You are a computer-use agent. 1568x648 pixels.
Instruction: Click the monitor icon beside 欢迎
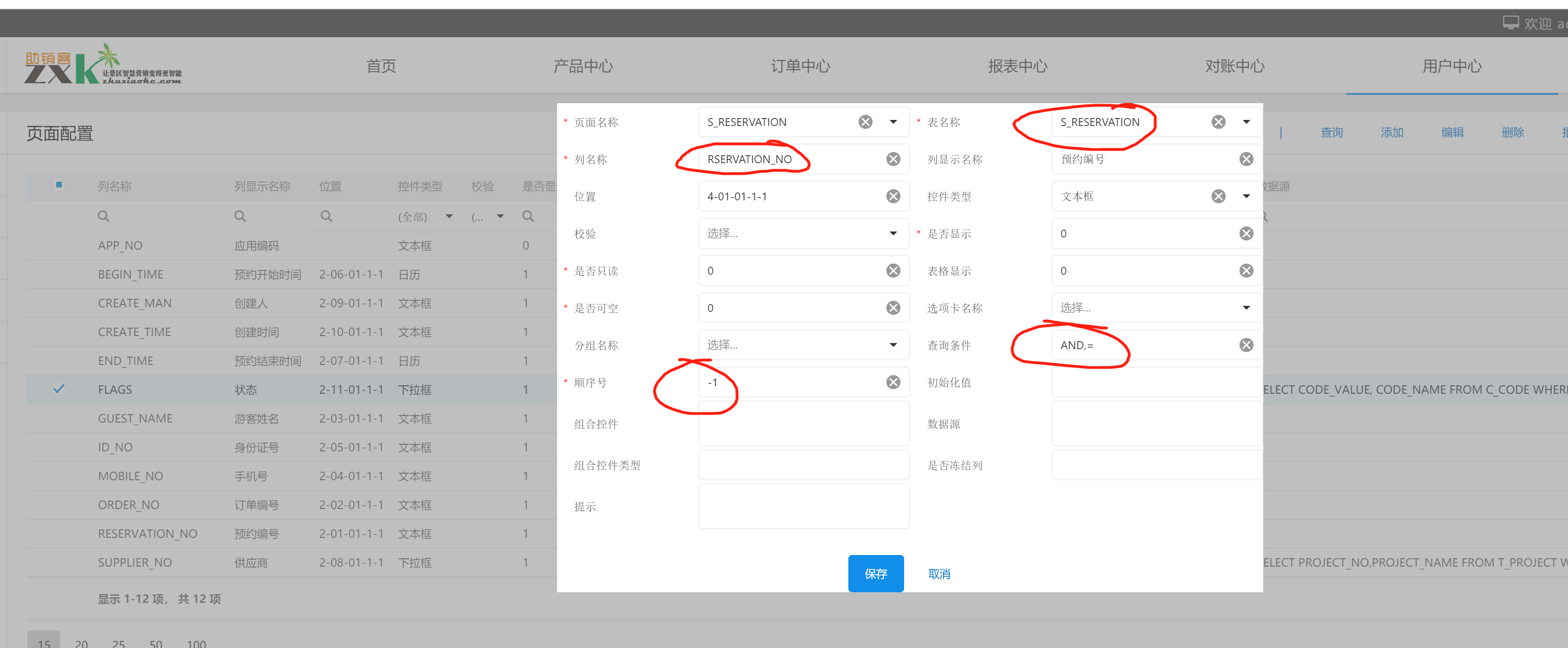(x=1510, y=23)
